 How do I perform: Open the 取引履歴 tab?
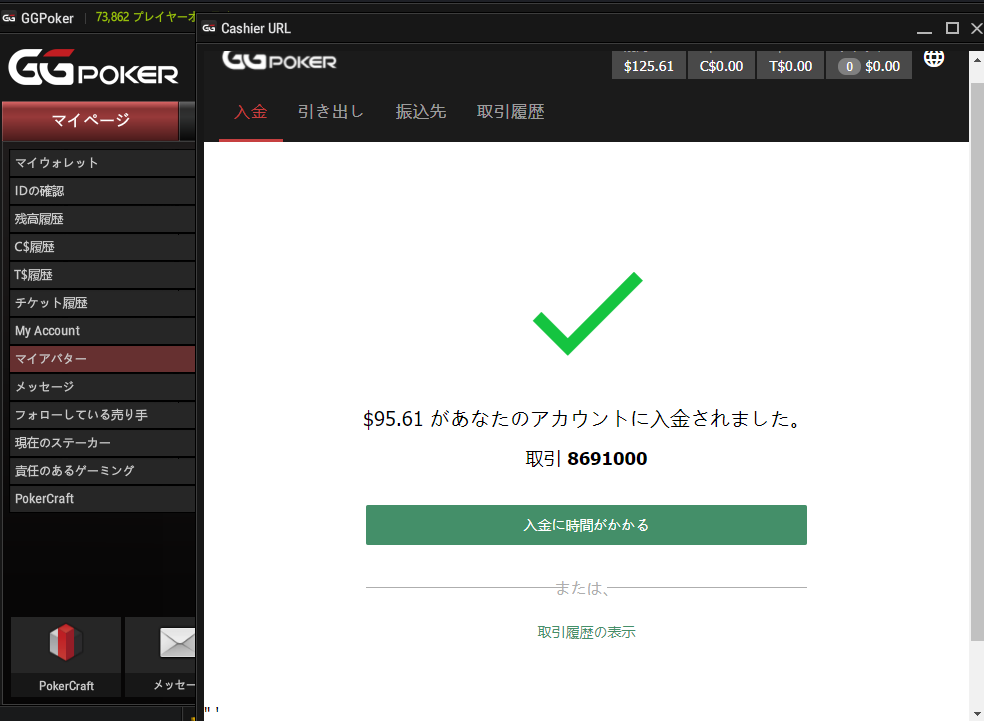(x=510, y=112)
